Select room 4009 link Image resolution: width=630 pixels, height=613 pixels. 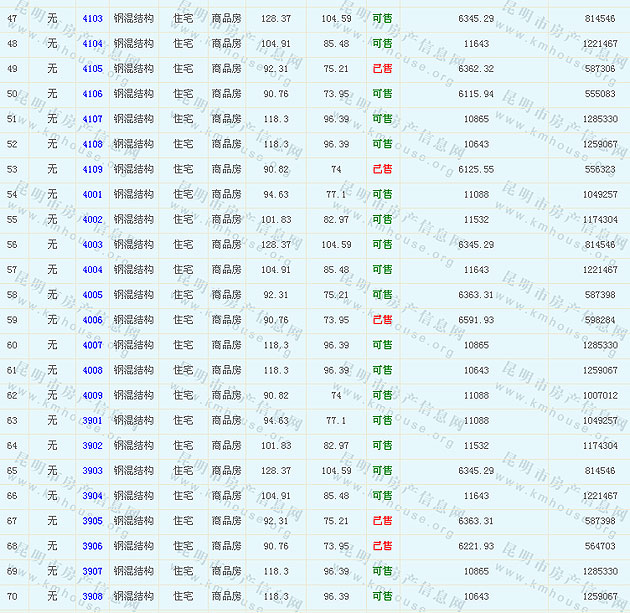tap(92, 396)
